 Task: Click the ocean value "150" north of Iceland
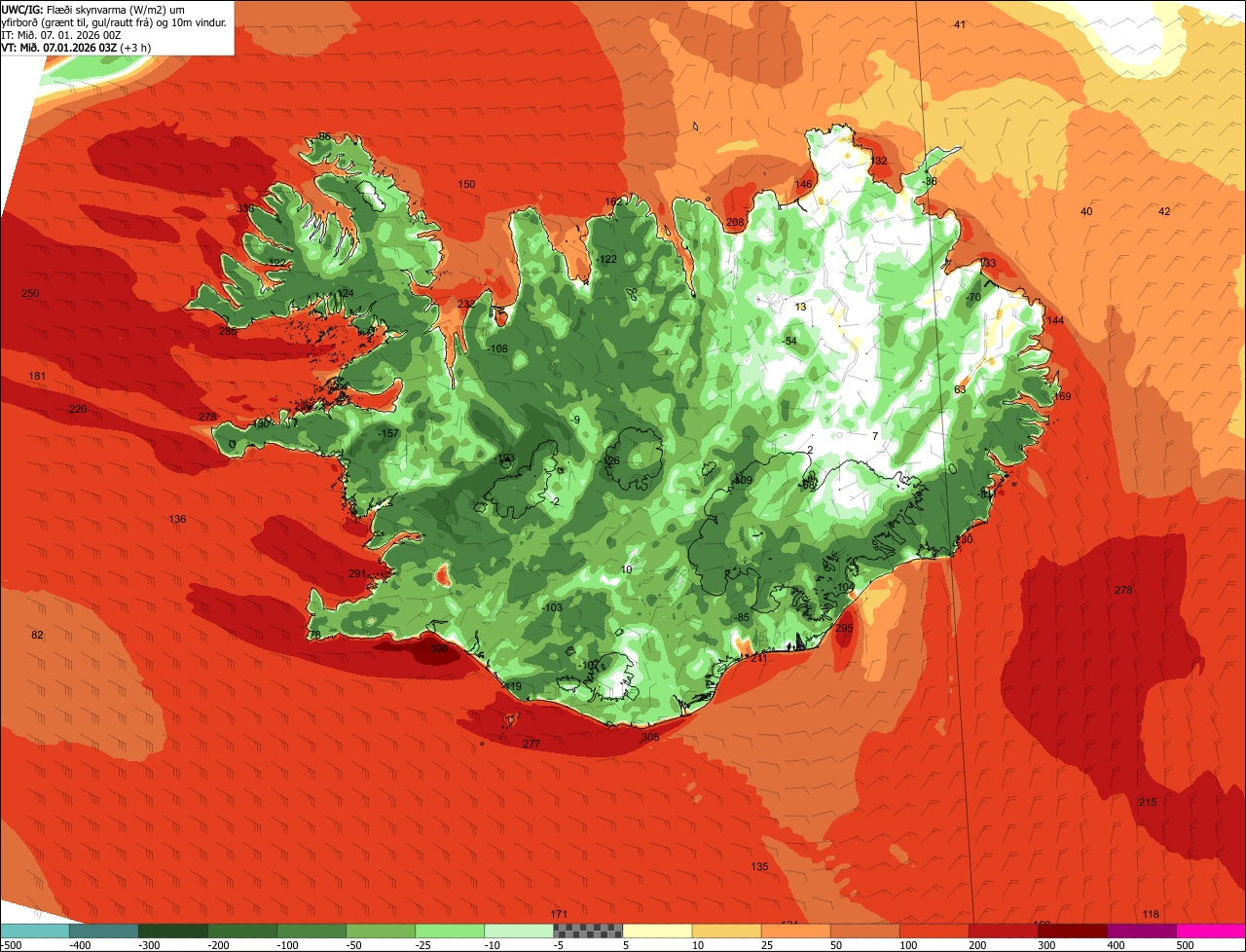point(467,184)
